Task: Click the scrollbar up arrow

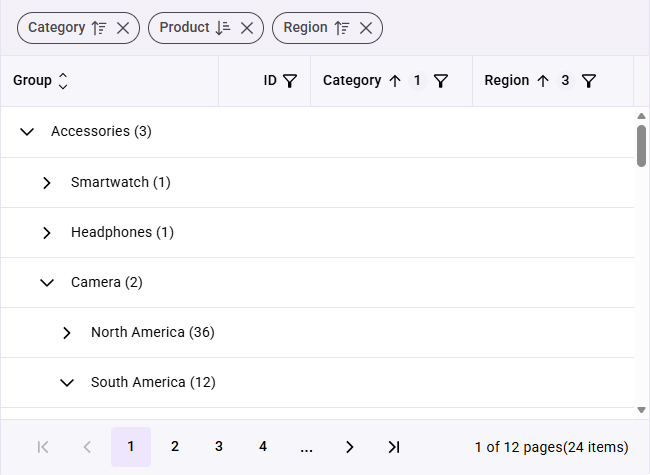Action: [x=641, y=116]
